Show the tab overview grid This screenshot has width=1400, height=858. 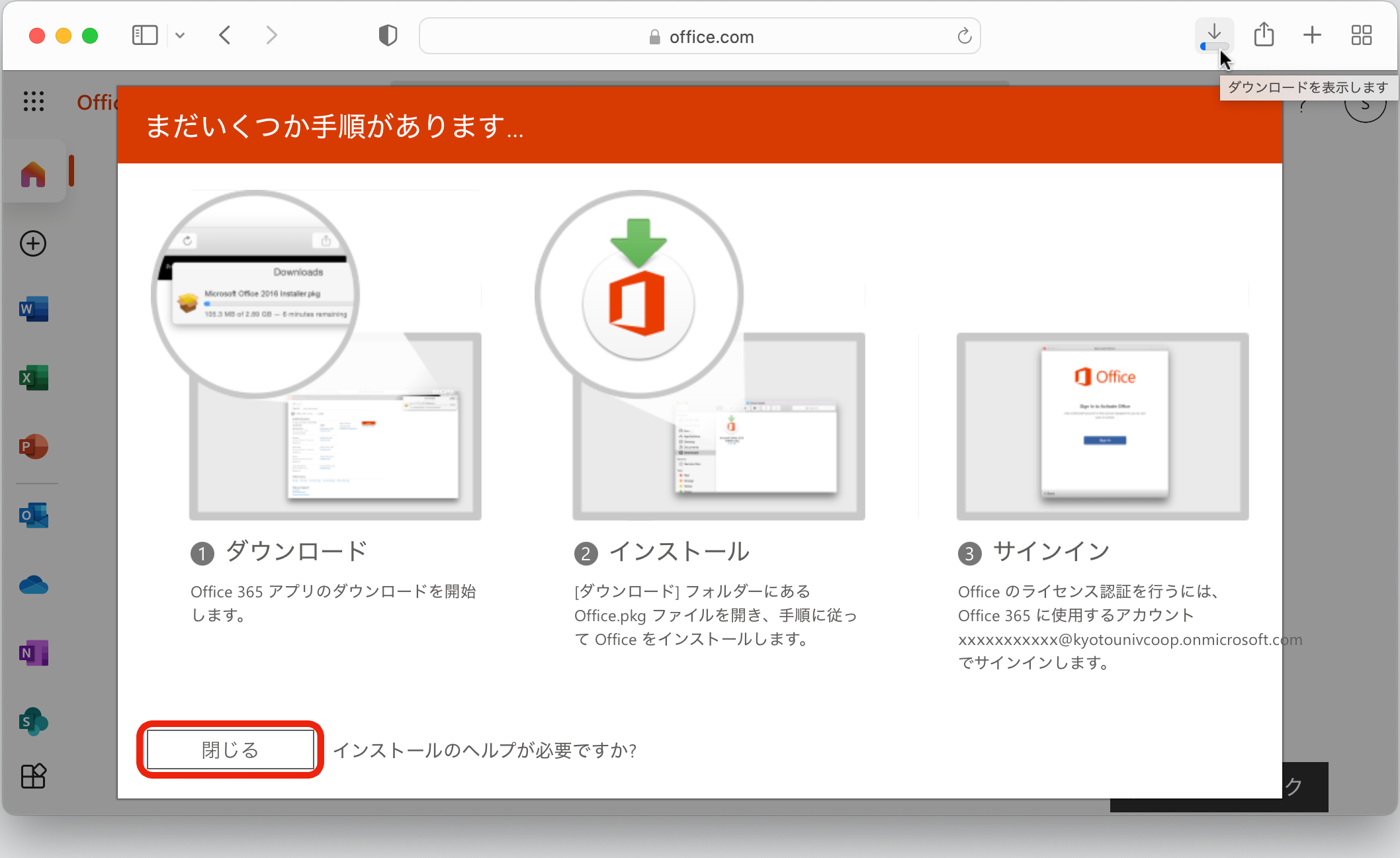point(1362,35)
